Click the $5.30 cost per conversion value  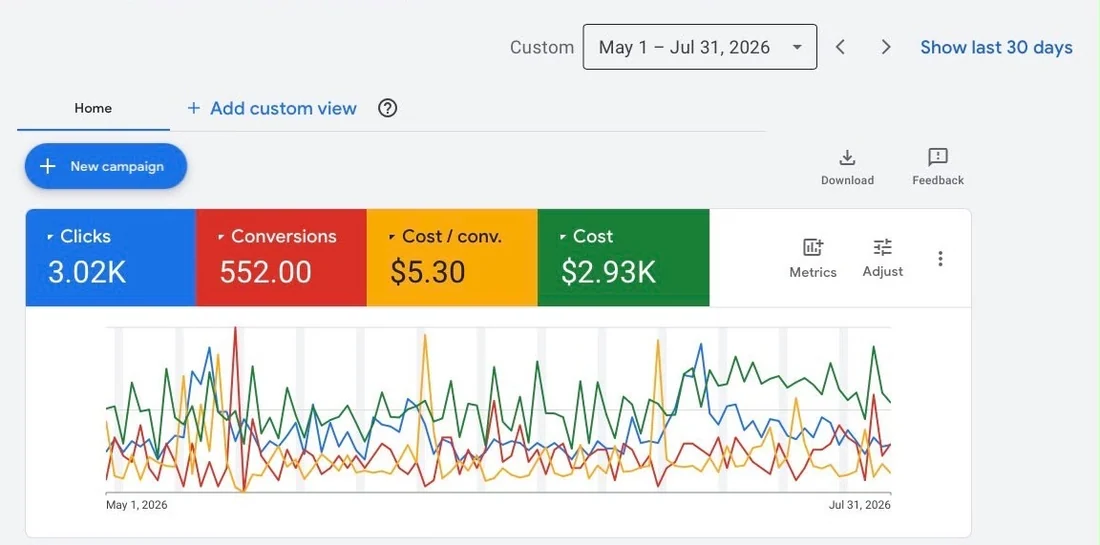click(x=428, y=272)
